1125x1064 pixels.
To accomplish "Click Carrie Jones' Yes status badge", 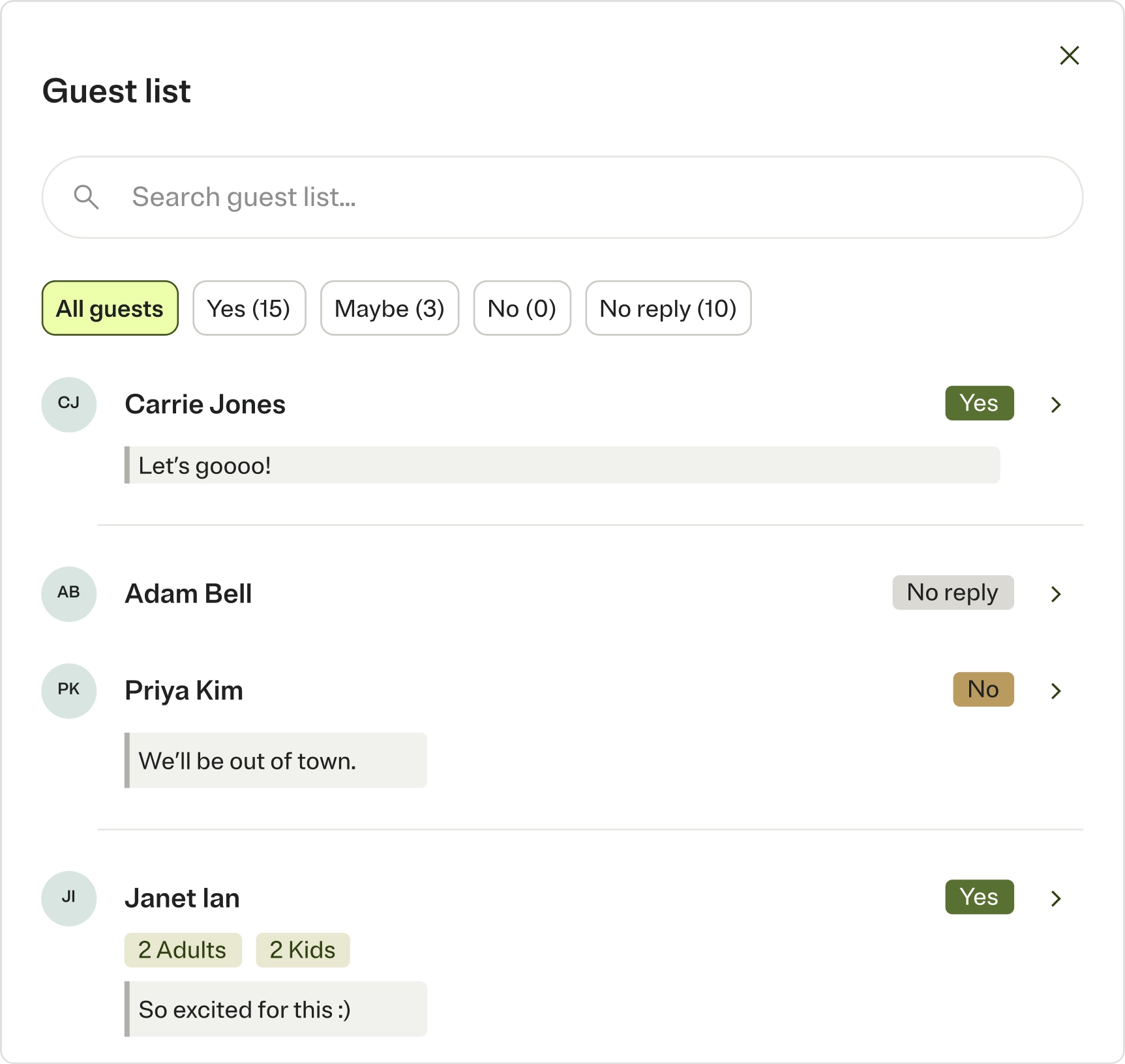I will 979,403.
